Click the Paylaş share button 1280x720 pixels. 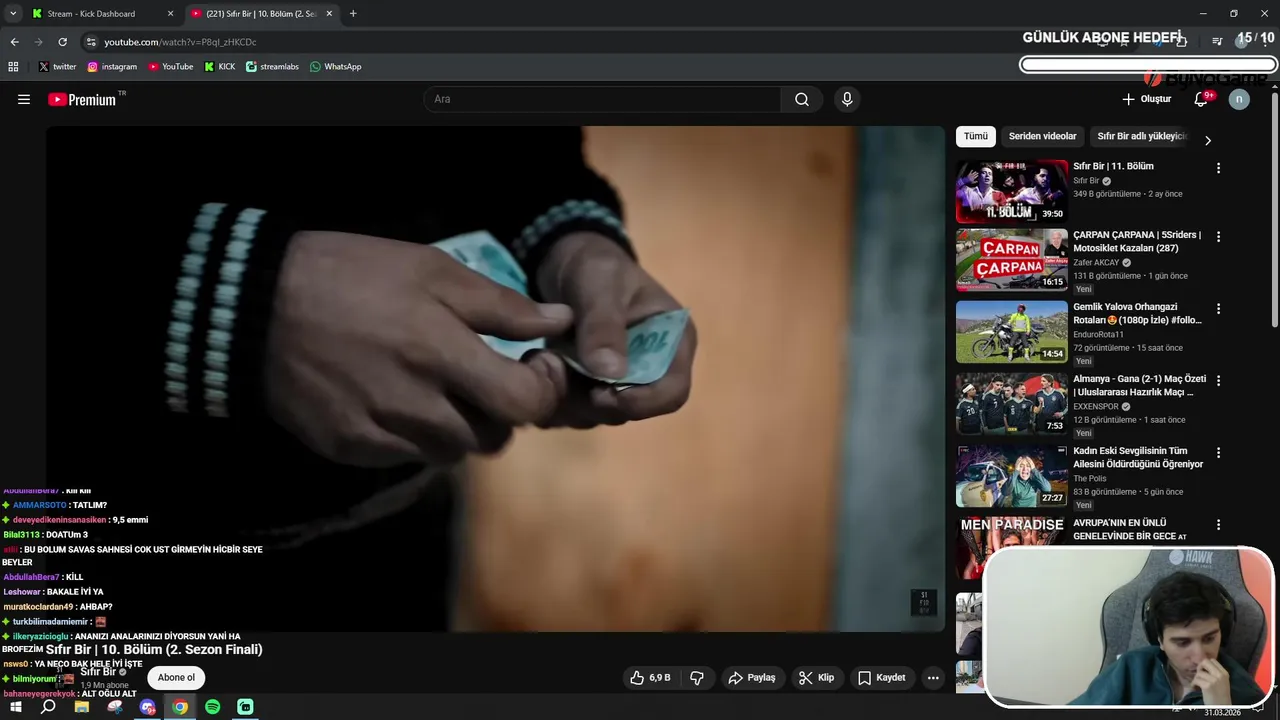tap(752, 678)
